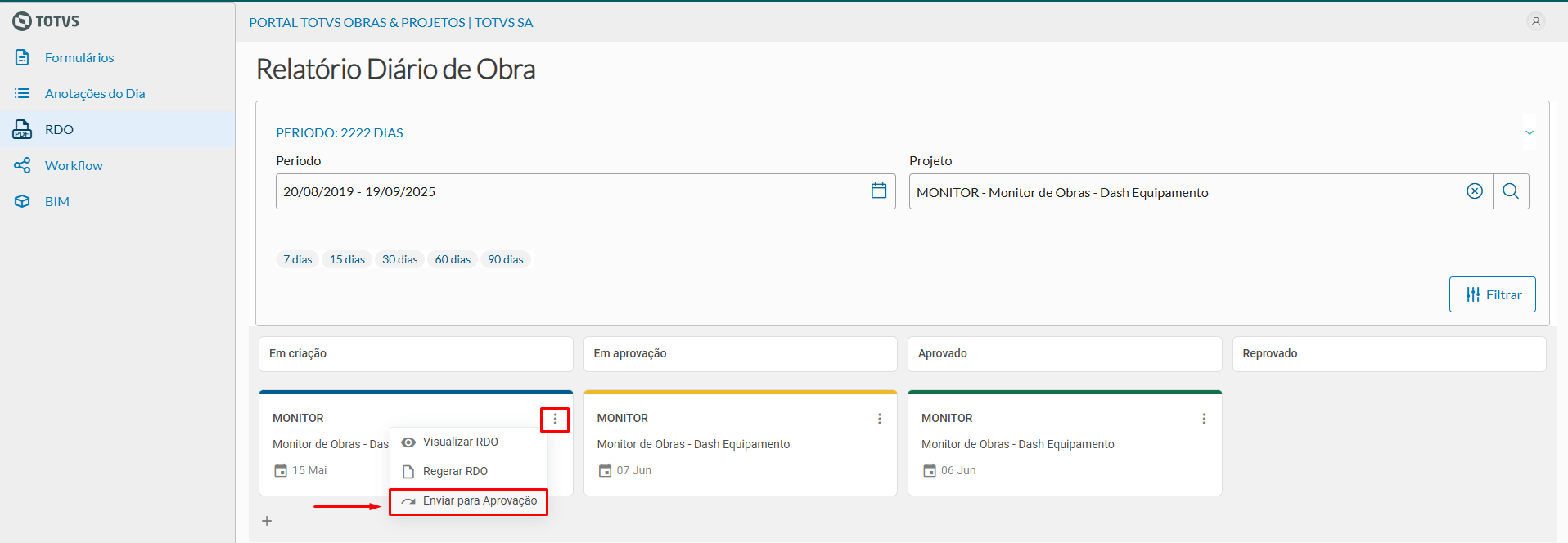Open Workflow in the sidebar

pos(74,165)
